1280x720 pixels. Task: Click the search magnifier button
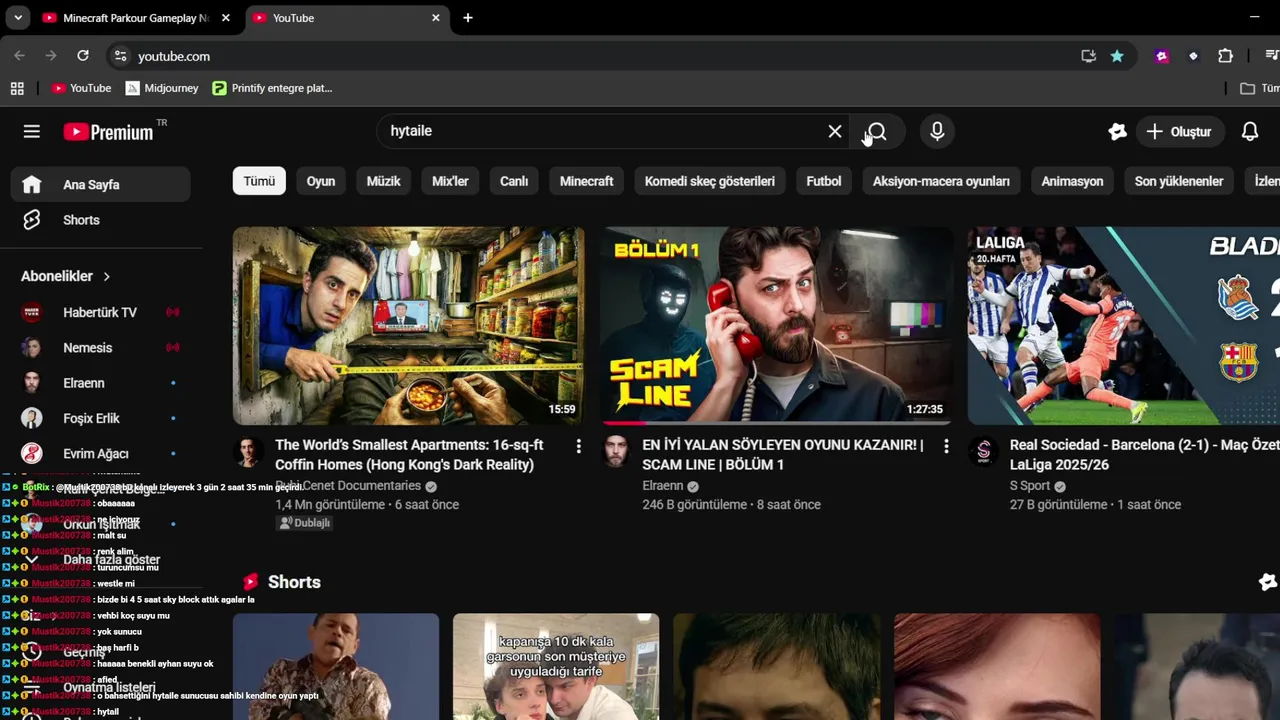coord(877,131)
